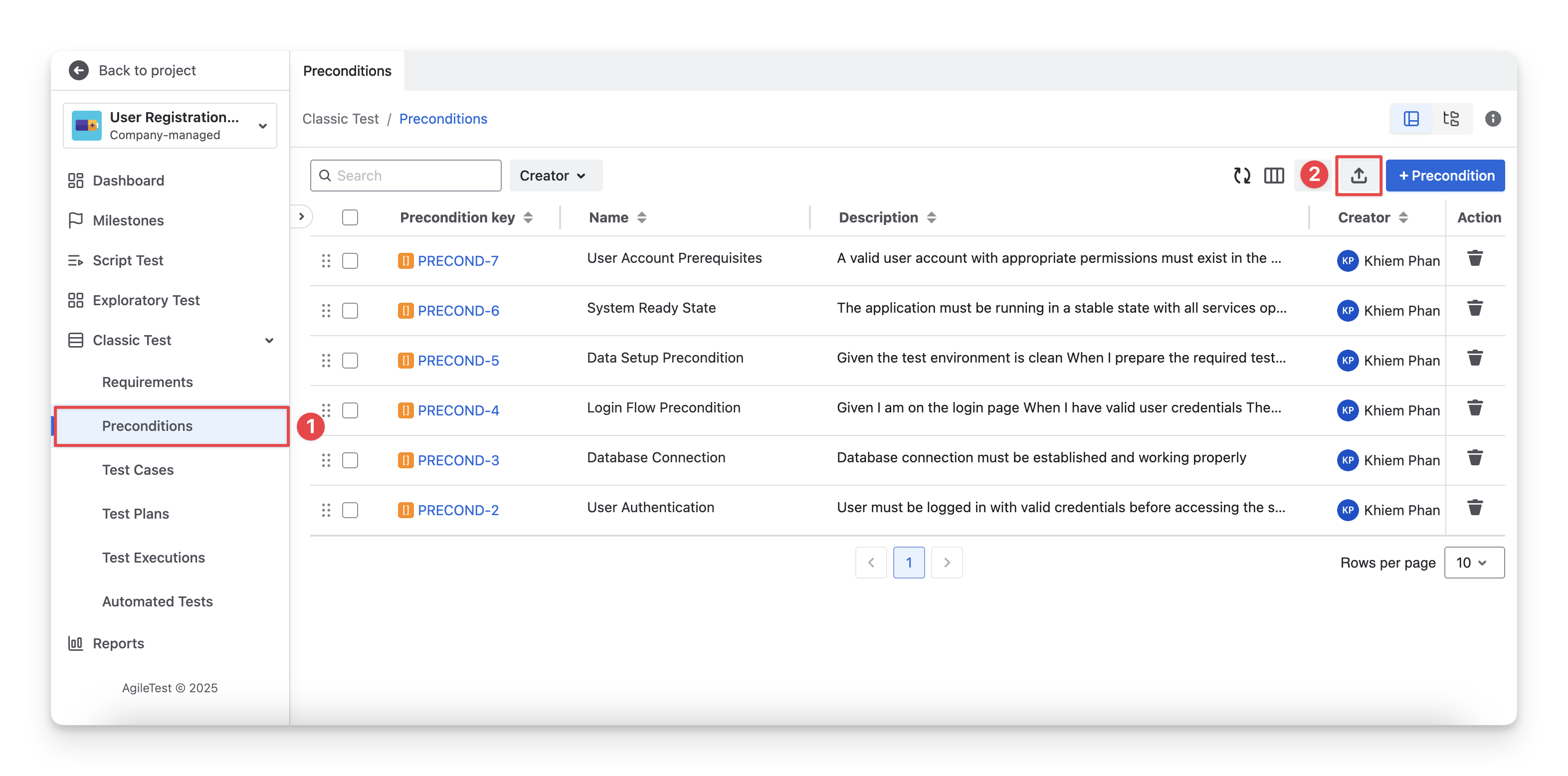Viewport: 1568px width, 776px height.
Task: Click the drag handle for PRECOND-5
Action: 326,360
